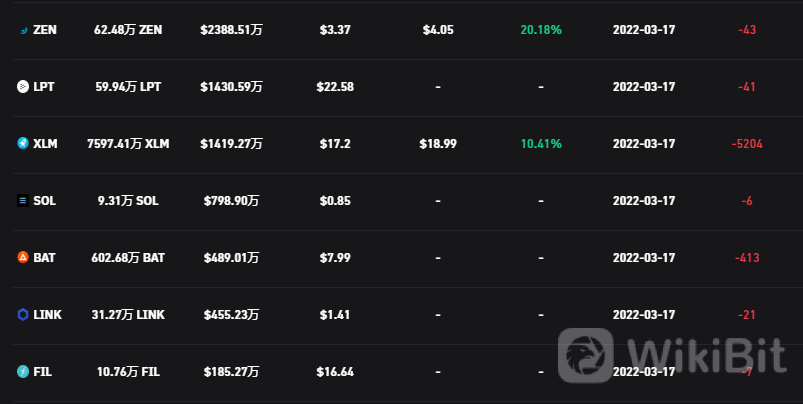
Task: Click the $2388.51万 value in ZEN row
Action: click(231, 30)
